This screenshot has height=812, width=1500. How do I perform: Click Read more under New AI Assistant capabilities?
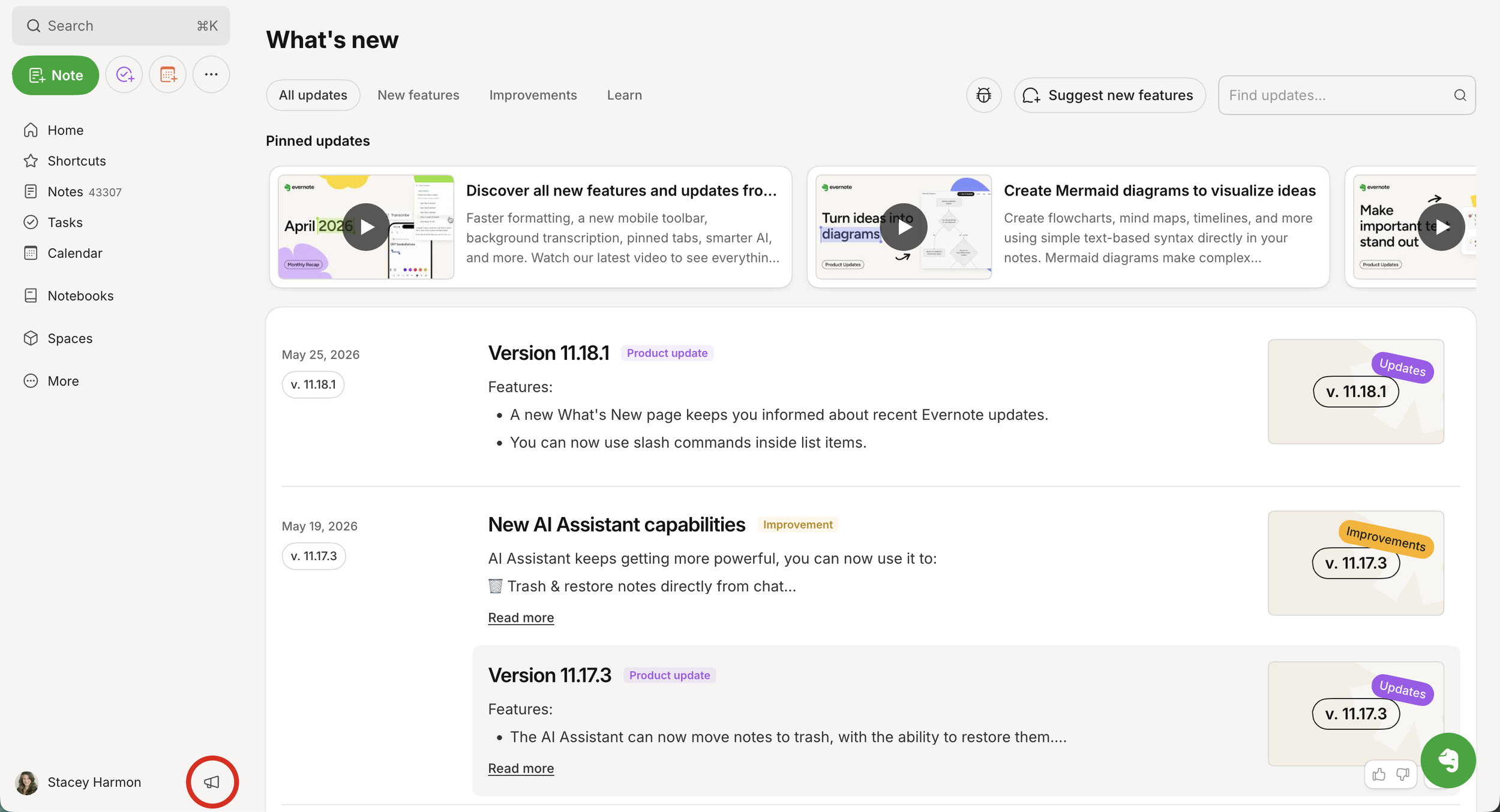tap(521, 617)
